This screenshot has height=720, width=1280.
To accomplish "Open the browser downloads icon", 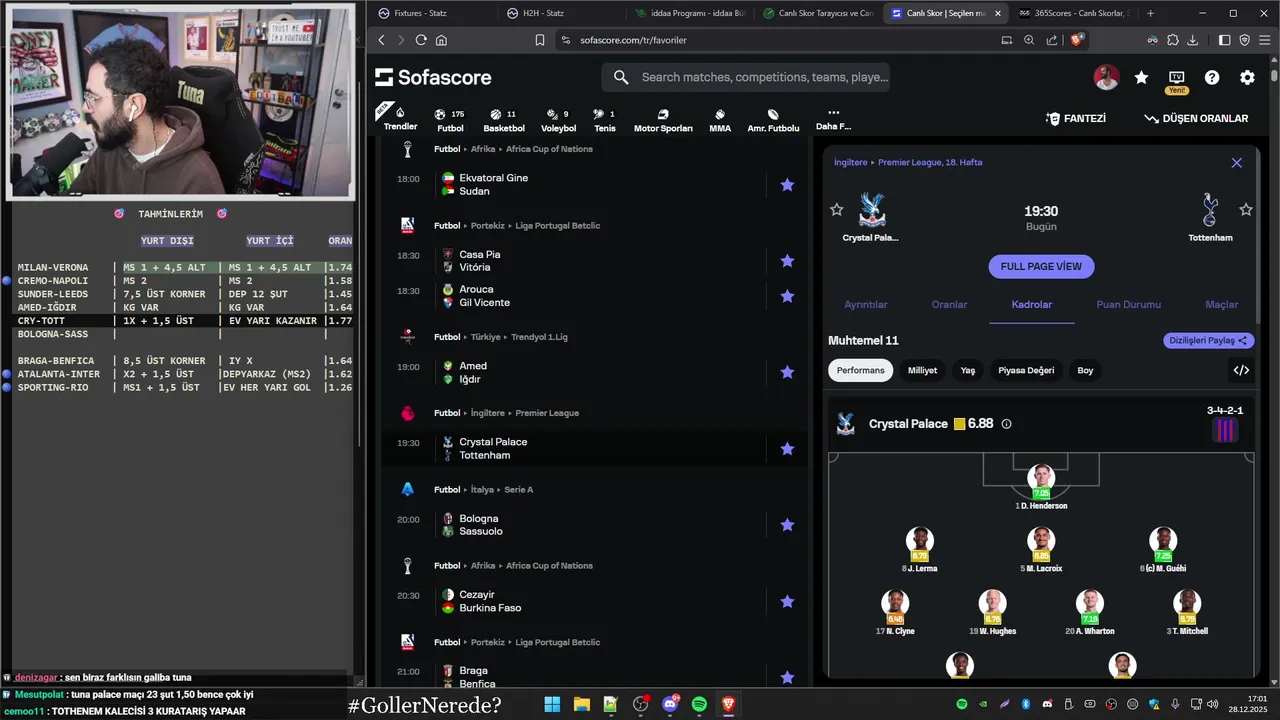I will tap(1193, 40).
